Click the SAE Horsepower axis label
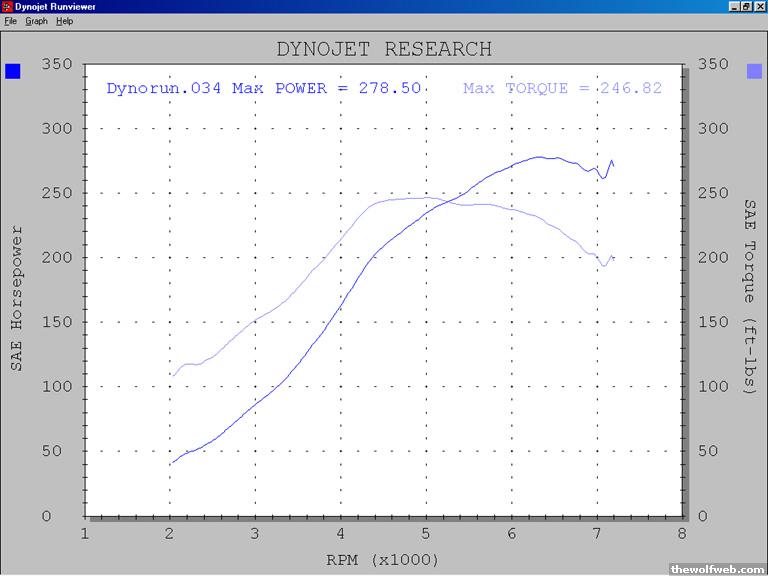Viewport: 768px width, 576px height. tap(17, 298)
